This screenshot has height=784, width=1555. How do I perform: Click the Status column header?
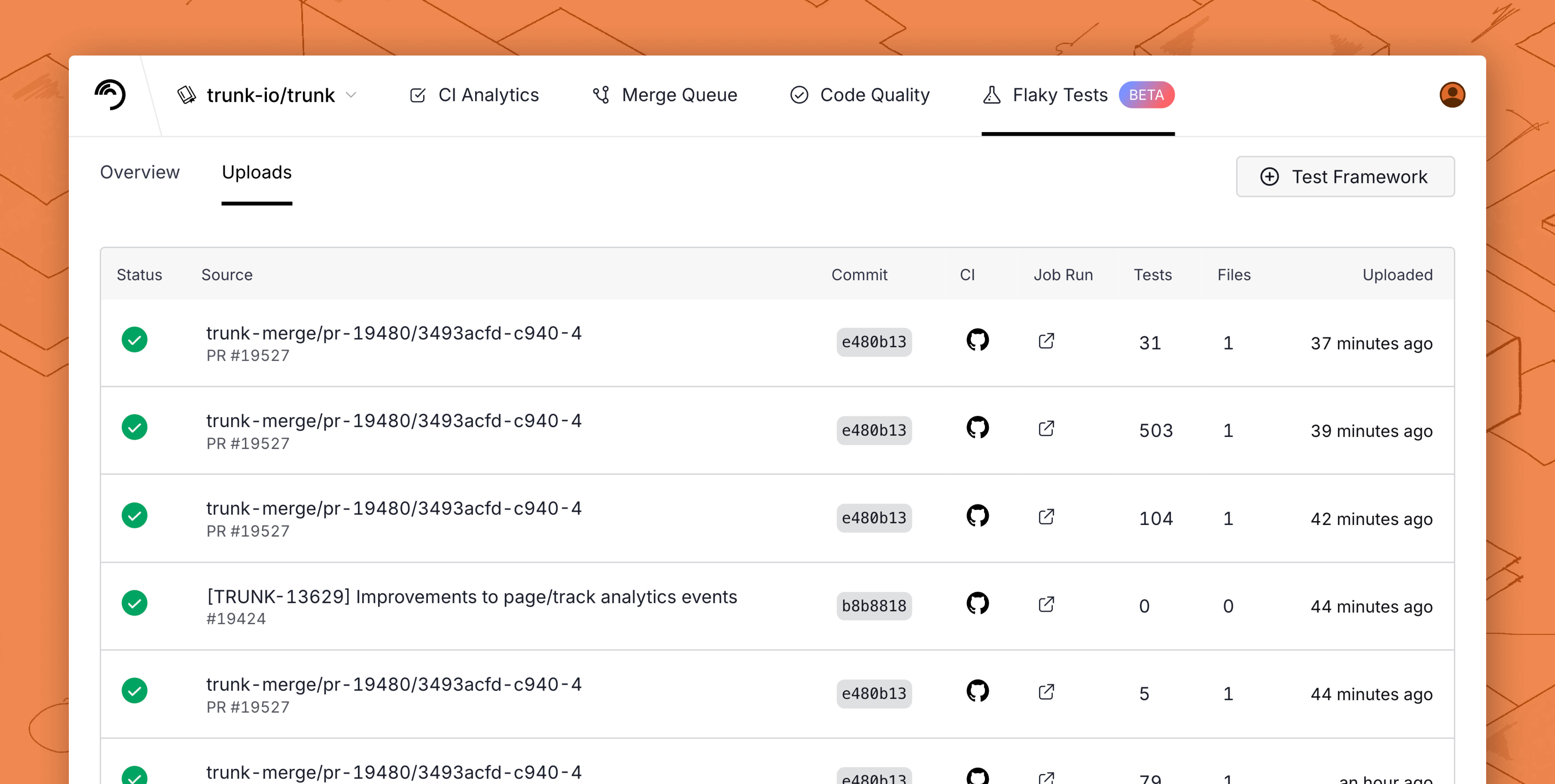tap(139, 275)
